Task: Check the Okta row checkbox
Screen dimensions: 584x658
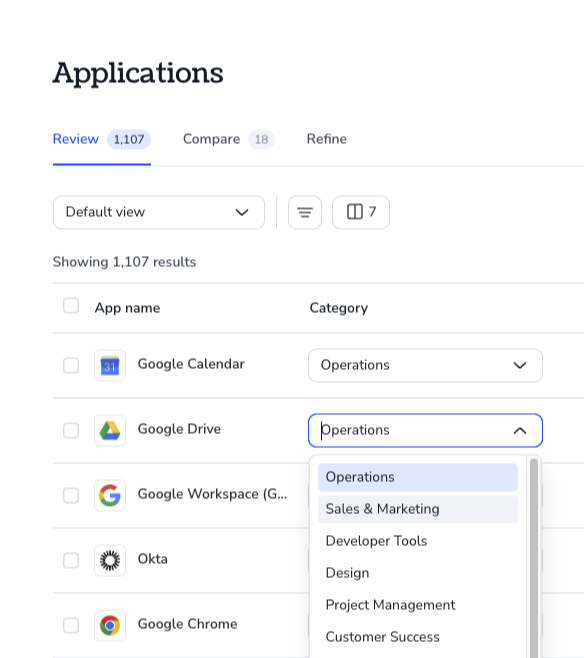Action: (x=71, y=560)
